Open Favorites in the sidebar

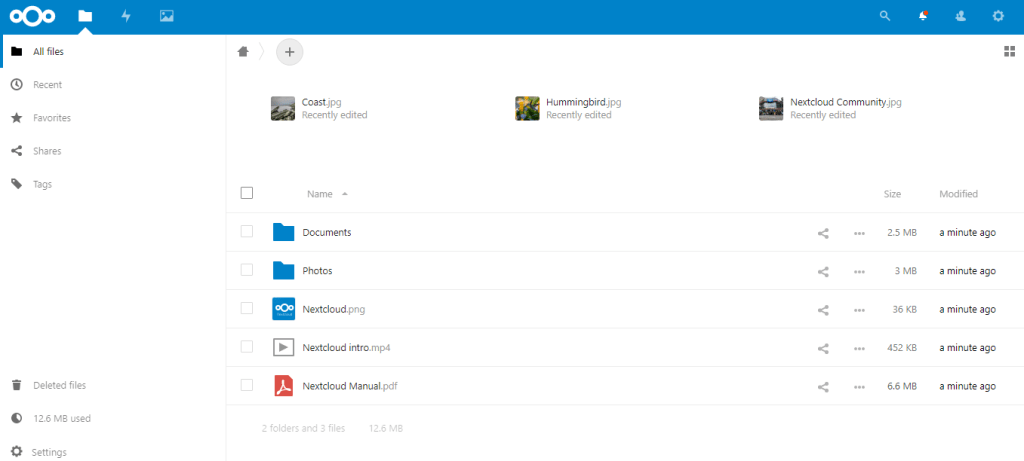click(x=51, y=118)
